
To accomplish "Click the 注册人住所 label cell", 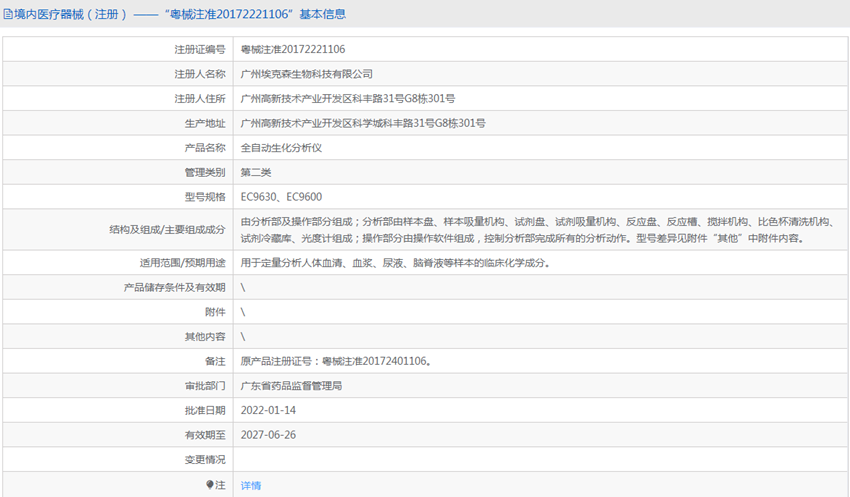I will click(118, 99).
